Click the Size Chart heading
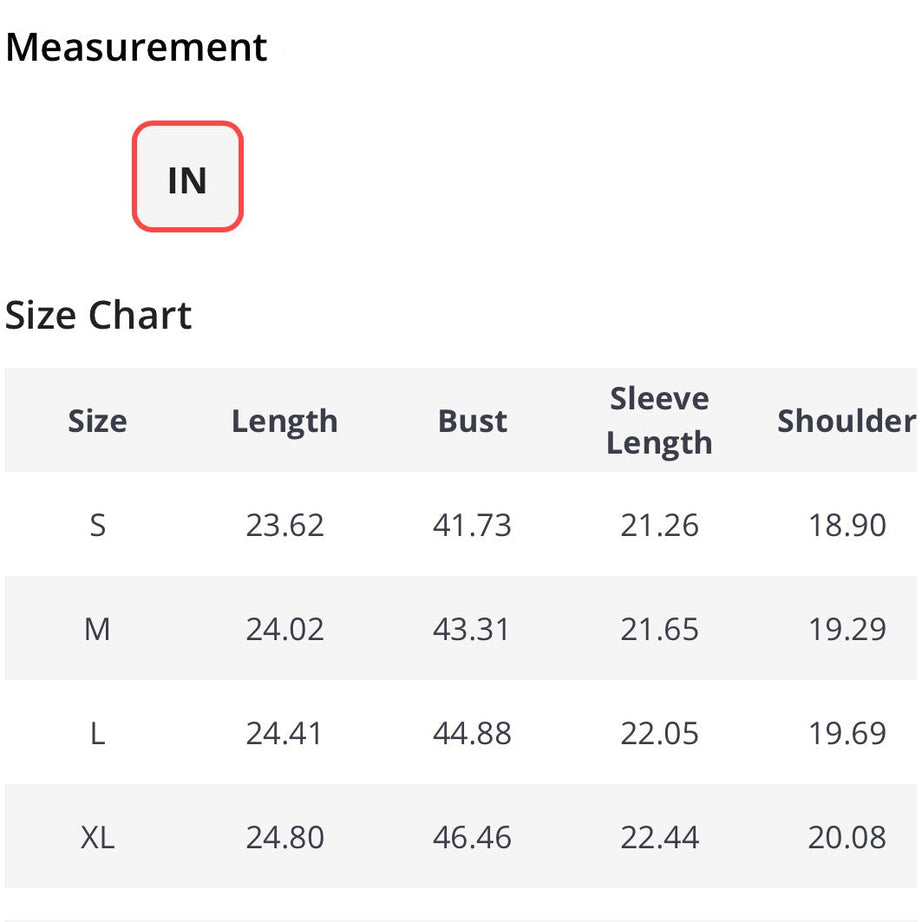Viewport: 922px width, 922px height. tap(98, 316)
